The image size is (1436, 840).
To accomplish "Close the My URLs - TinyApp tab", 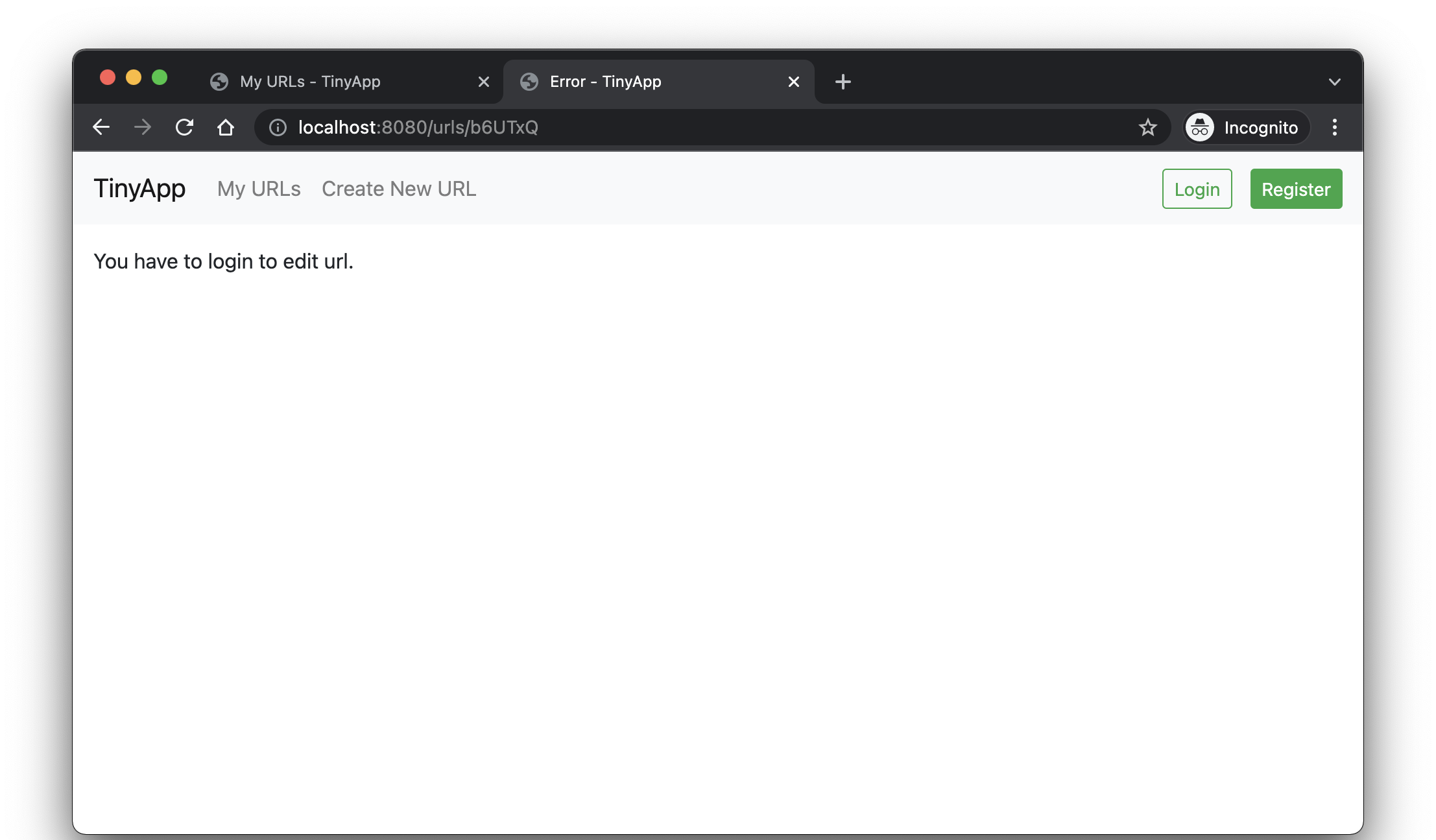I will 483,82.
